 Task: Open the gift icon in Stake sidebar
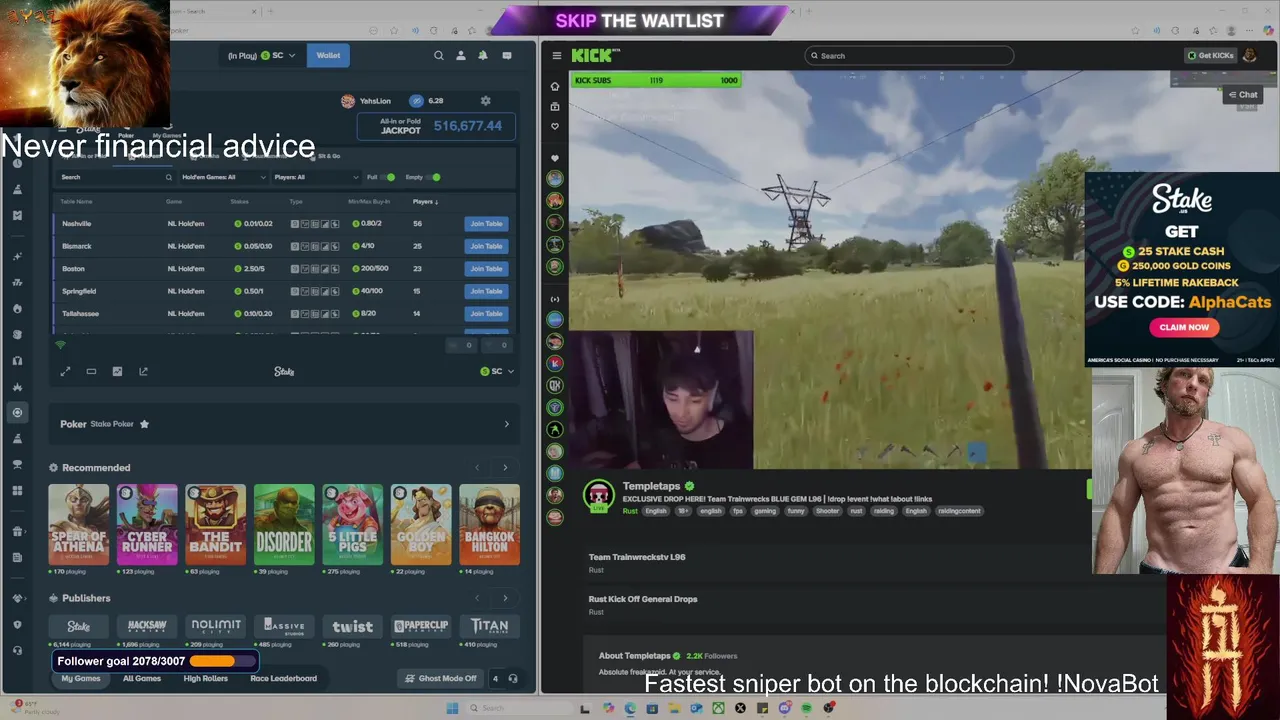click(17, 532)
